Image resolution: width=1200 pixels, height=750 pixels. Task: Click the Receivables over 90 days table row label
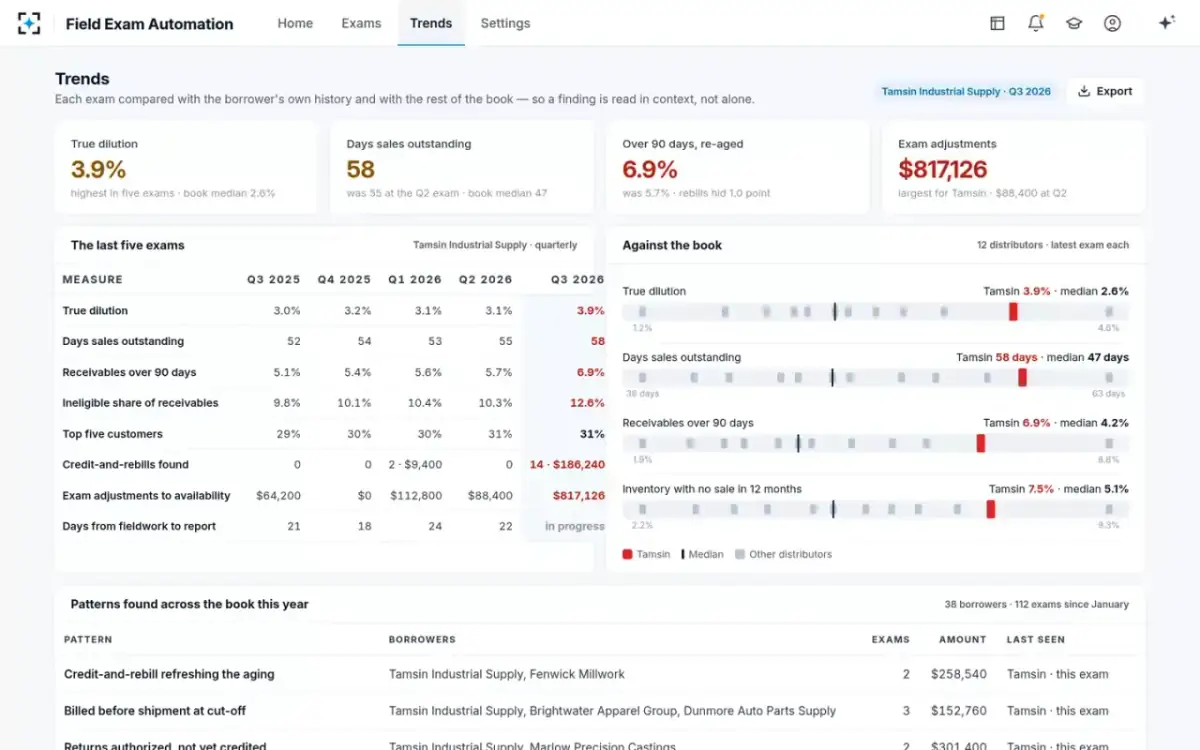(129, 373)
